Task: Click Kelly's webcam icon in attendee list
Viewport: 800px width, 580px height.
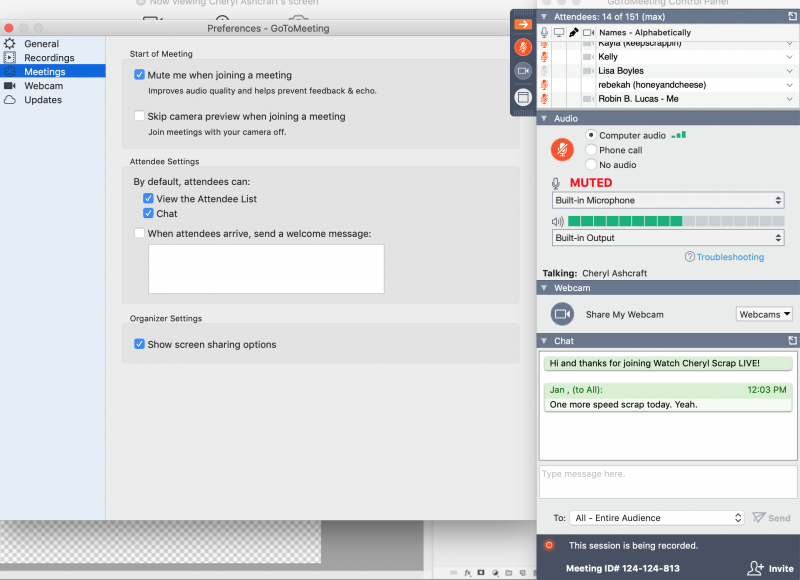Action: (x=588, y=57)
